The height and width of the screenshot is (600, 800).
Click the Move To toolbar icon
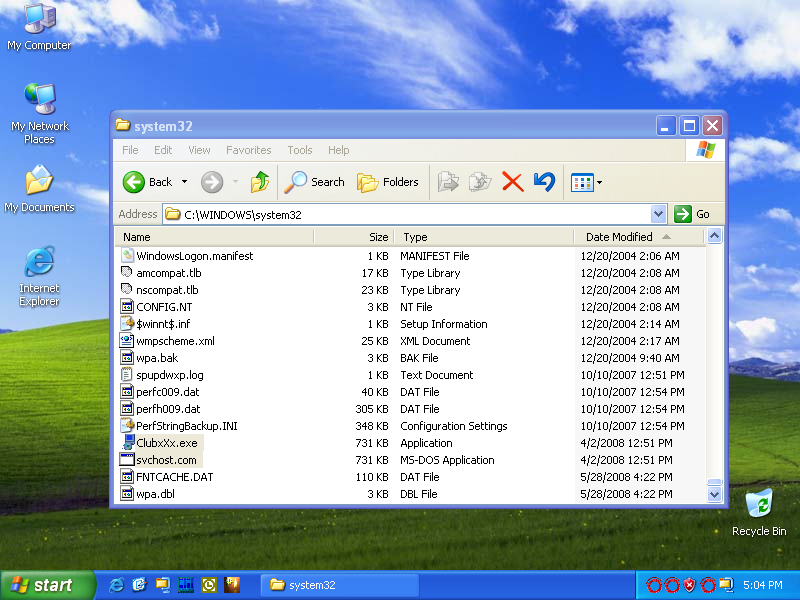point(448,182)
